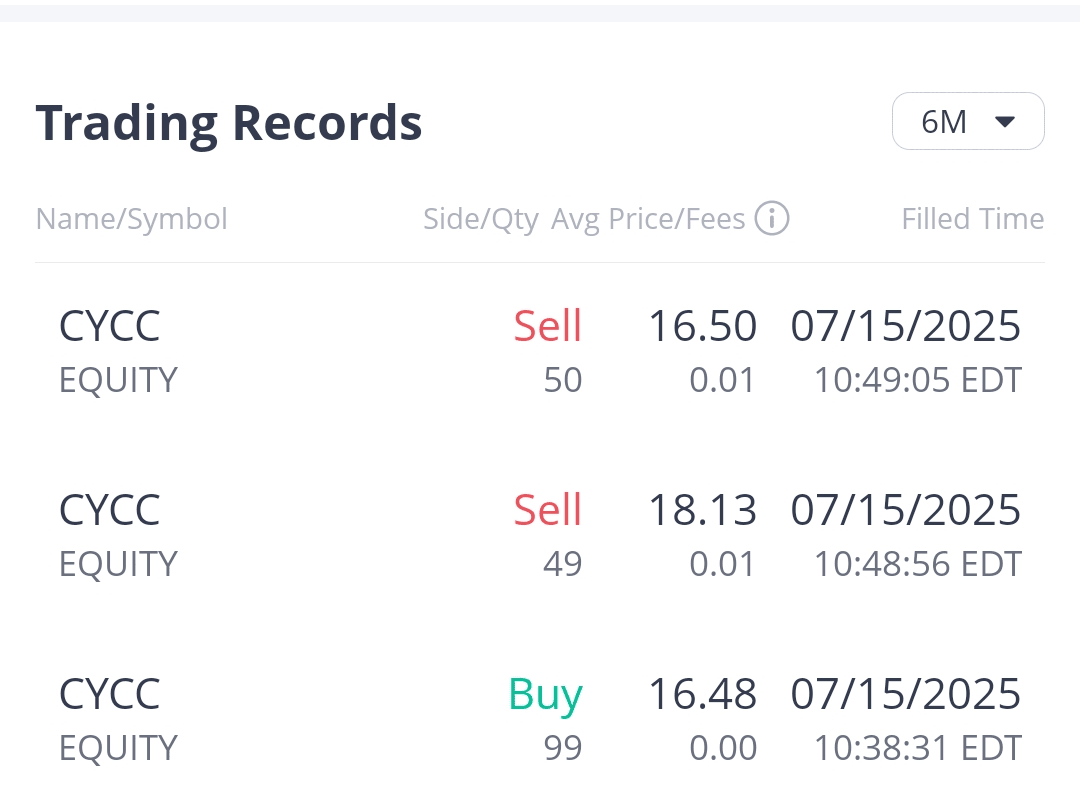Click the Filled Time column header

pos(972,219)
